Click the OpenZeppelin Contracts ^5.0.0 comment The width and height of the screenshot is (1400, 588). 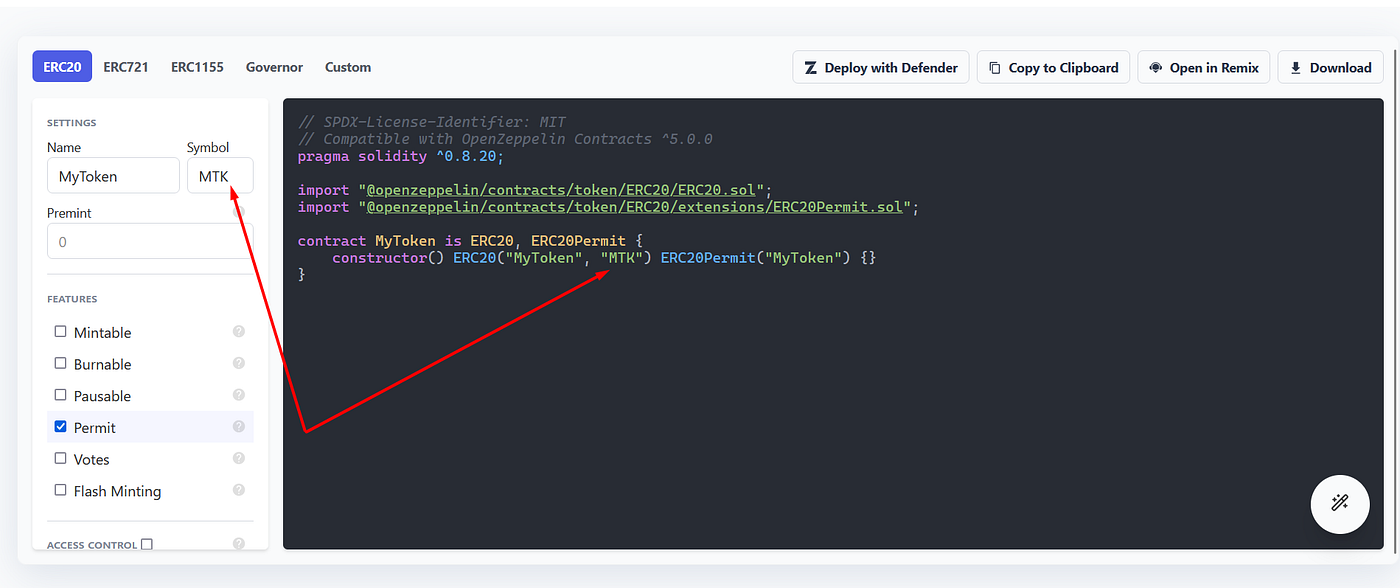point(505,139)
